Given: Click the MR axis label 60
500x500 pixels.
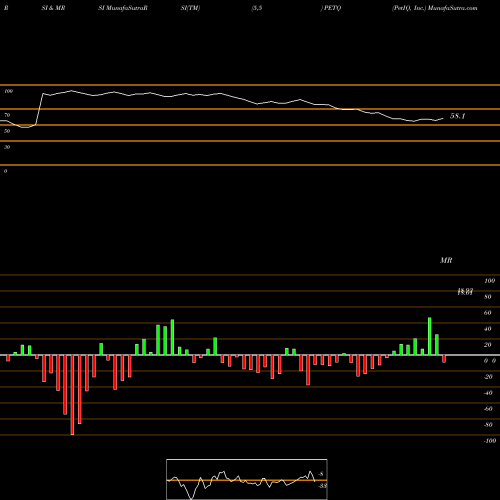Looking at the screenshot, I should coord(487,313).
